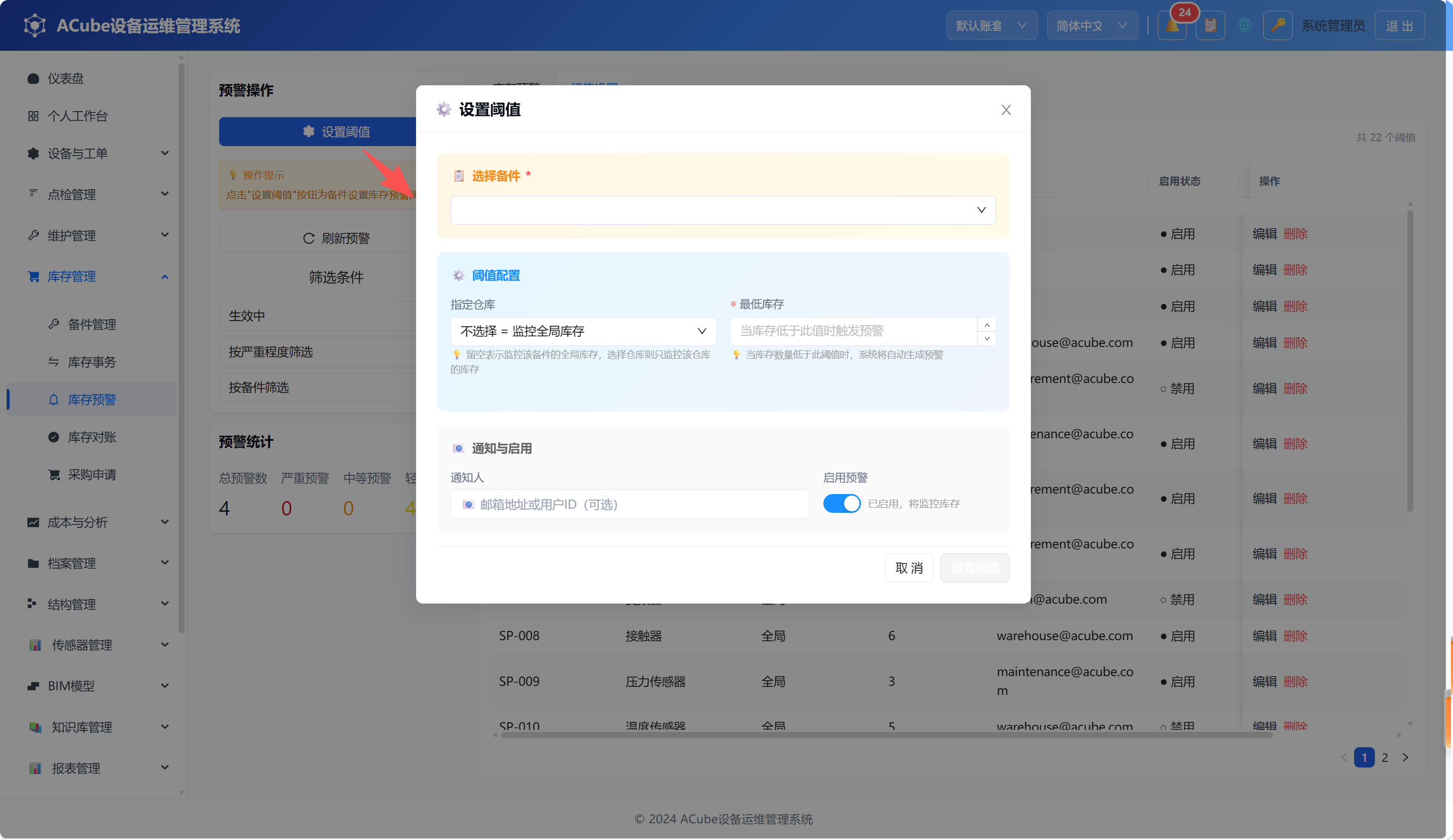Open the 默认账套 dropdown
Screen dimensions: 1453x840
point(992,25)
